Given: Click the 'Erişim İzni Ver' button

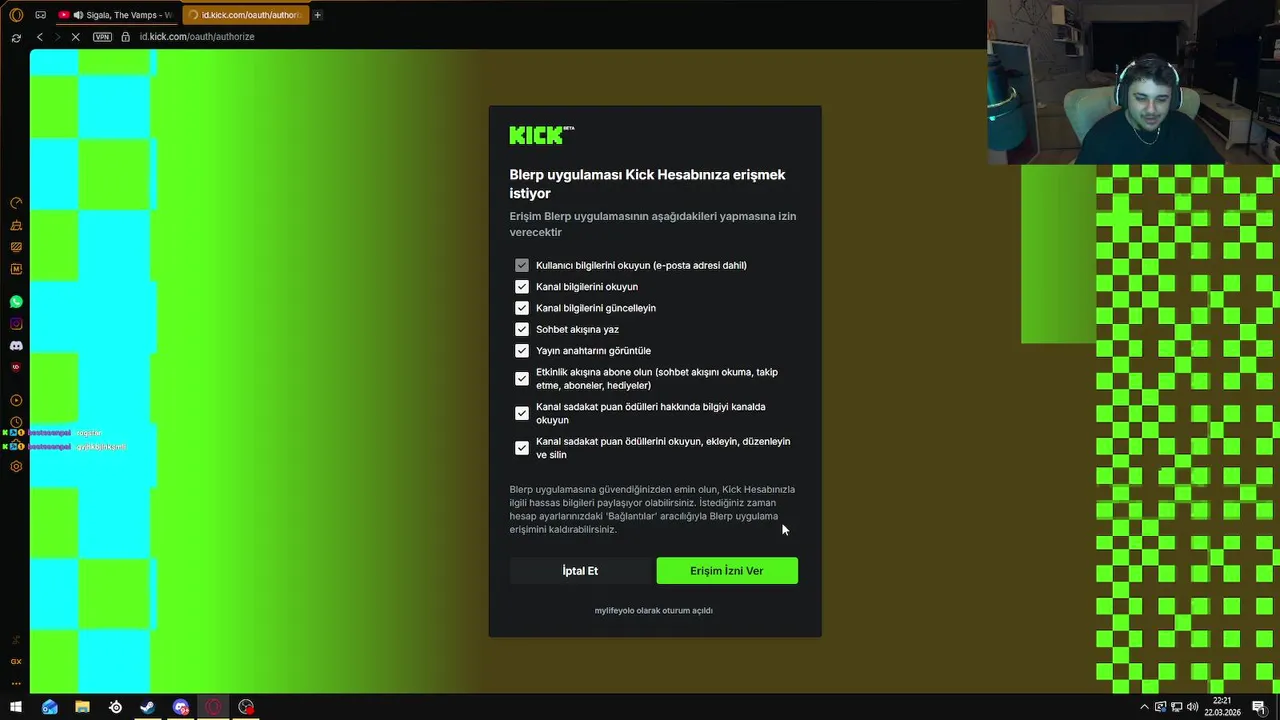Looking at the screenshot, I should pyautogui.click(x=727, y=571).
